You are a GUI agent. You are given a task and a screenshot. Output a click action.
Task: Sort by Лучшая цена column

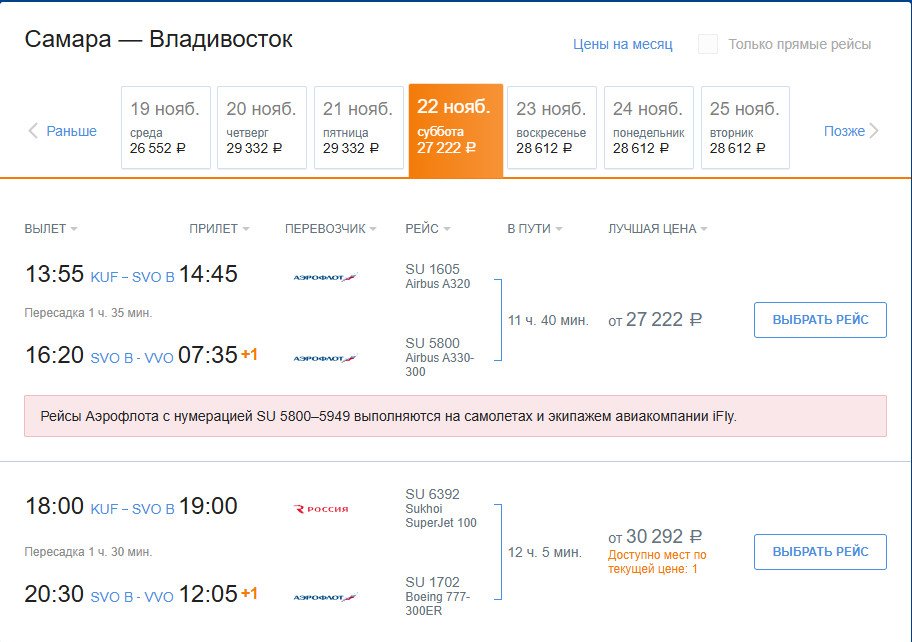(657, 229)
